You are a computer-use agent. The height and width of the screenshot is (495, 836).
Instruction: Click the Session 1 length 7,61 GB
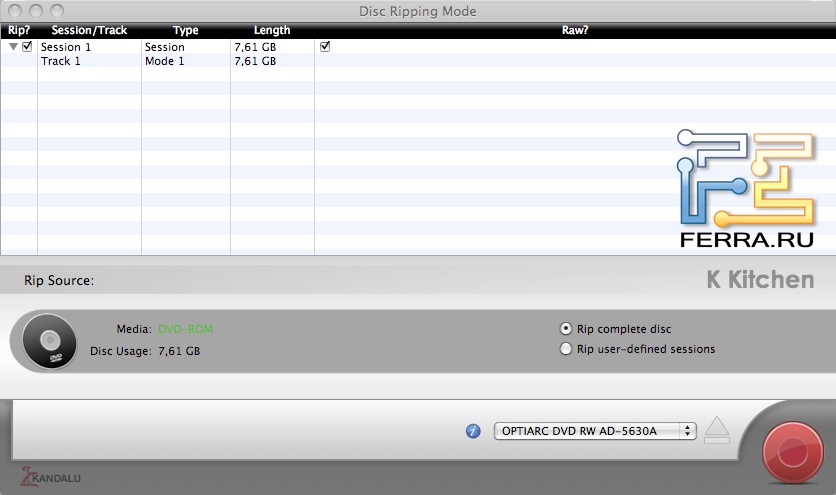(x=255, y=47)
